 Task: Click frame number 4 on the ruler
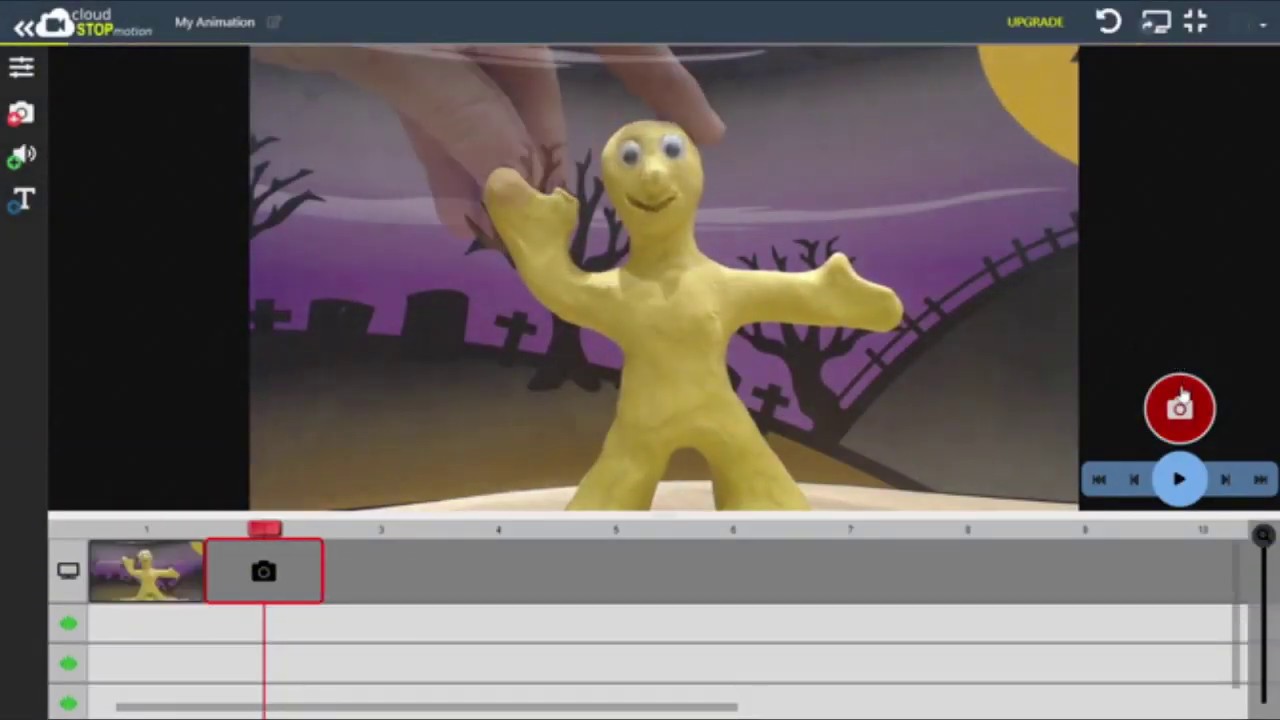(x=498, y=530)
